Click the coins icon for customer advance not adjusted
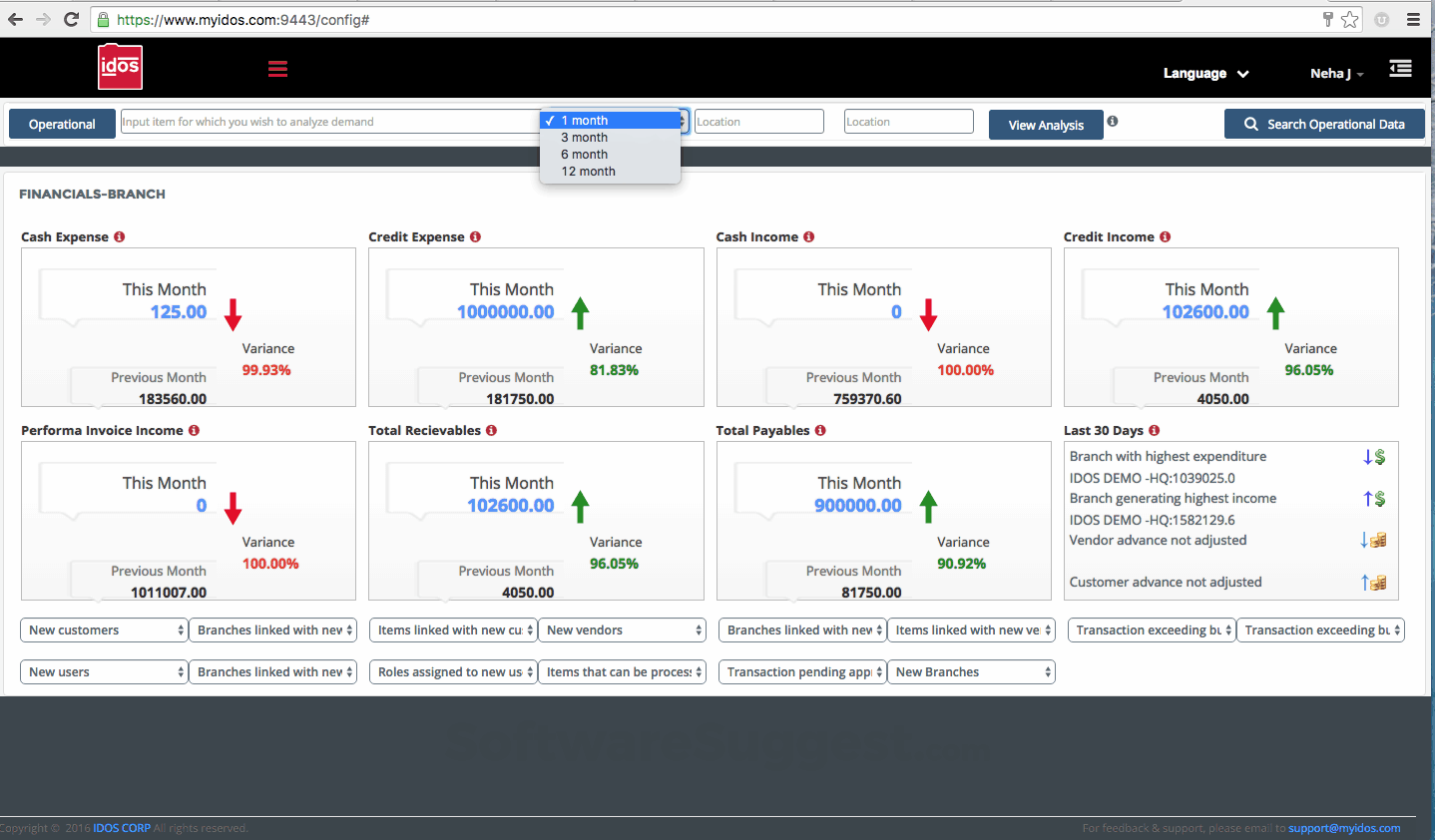 [x=1380, y=583]
